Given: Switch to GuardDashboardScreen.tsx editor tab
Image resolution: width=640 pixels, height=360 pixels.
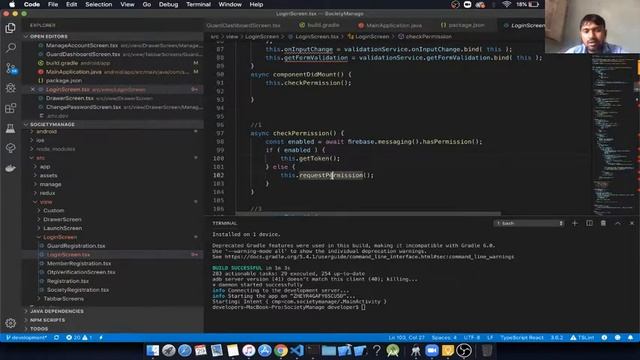Looking at the screenshot, I should coord(243,25).
